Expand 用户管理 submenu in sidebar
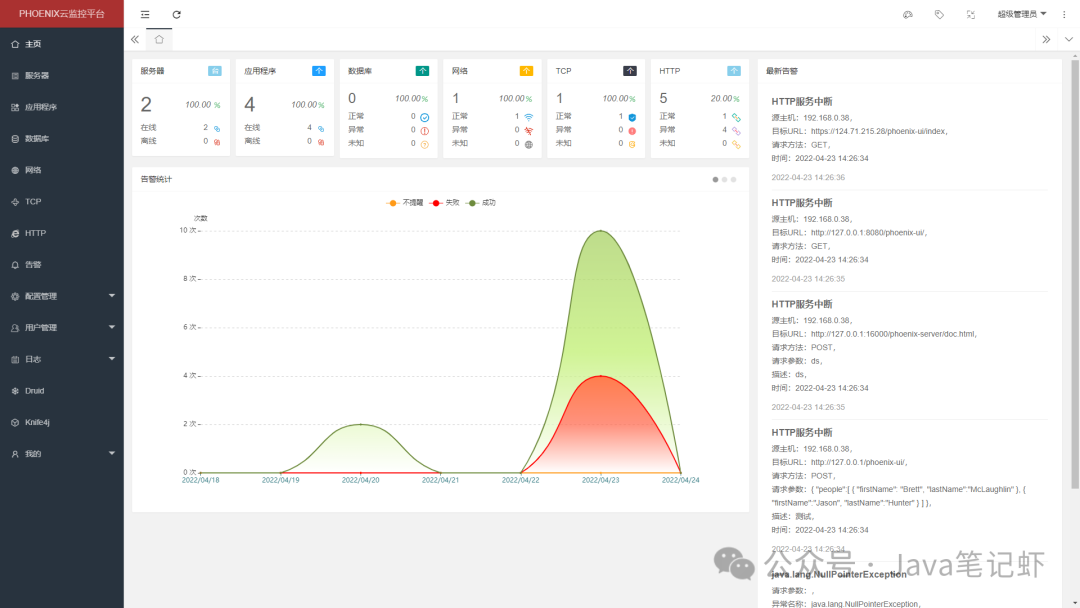1080x608 pixels. point(62,328)
